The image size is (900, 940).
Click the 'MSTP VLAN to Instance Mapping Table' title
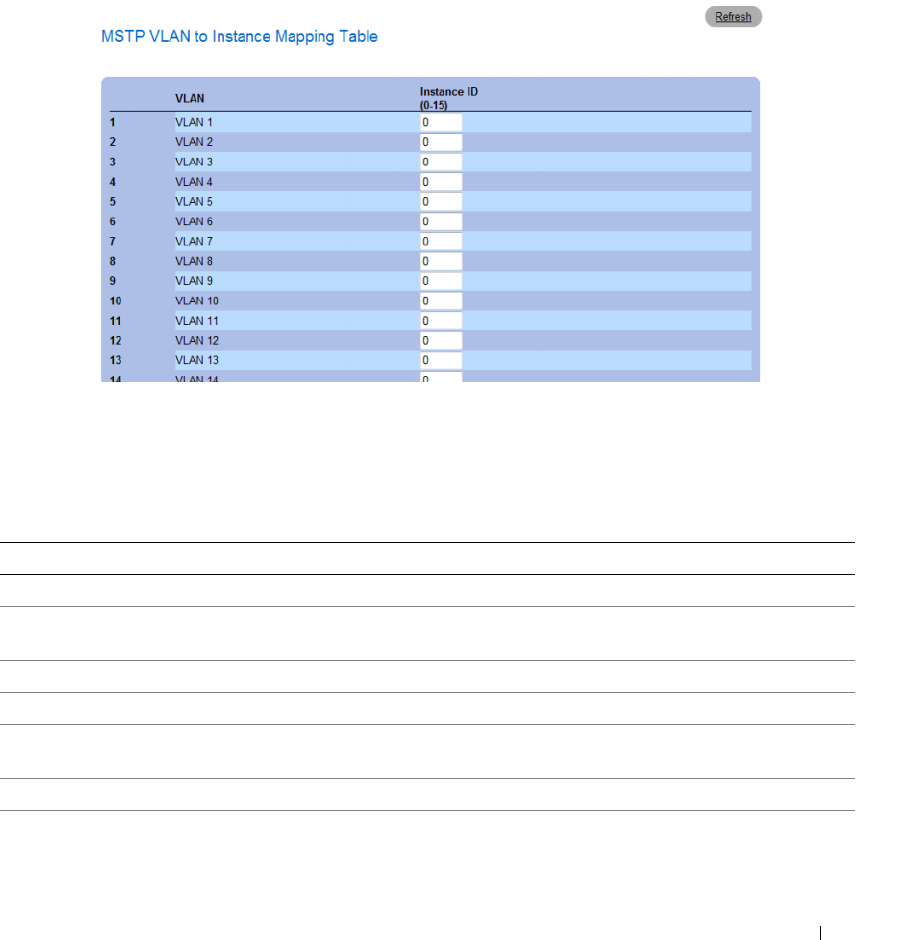tap(239, 37)
